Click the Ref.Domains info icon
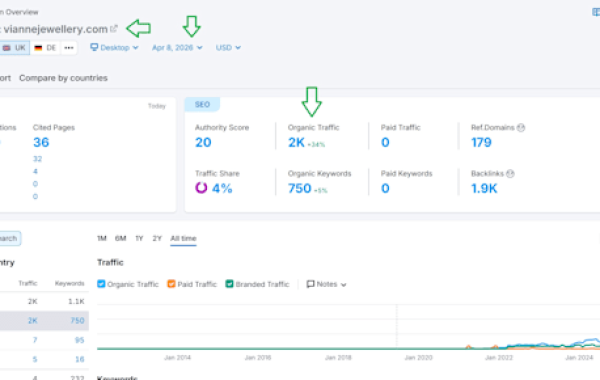 click(x=521, y=128)
